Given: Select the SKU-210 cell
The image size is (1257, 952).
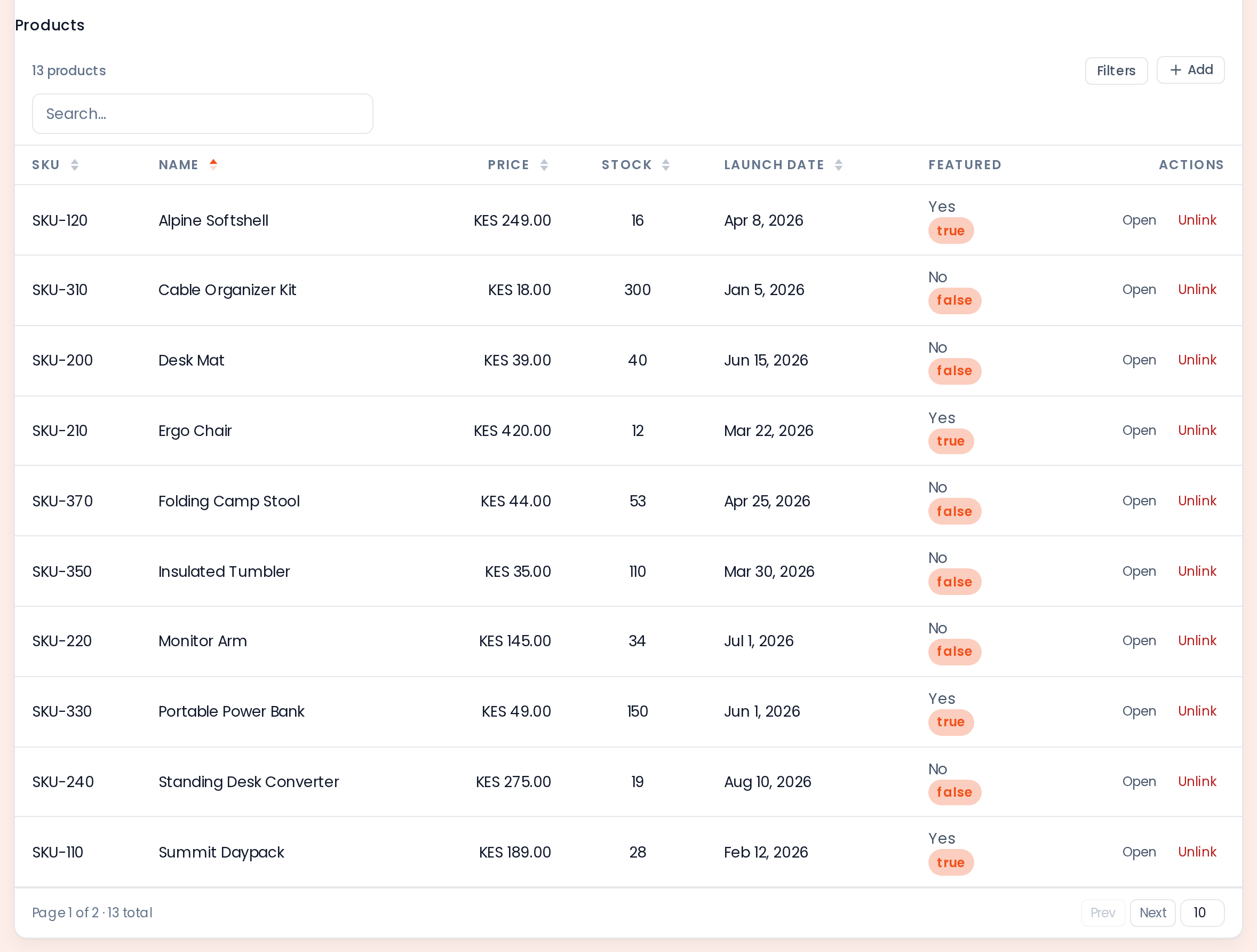Looking at the screenshot, I should (x=60, y=431).
